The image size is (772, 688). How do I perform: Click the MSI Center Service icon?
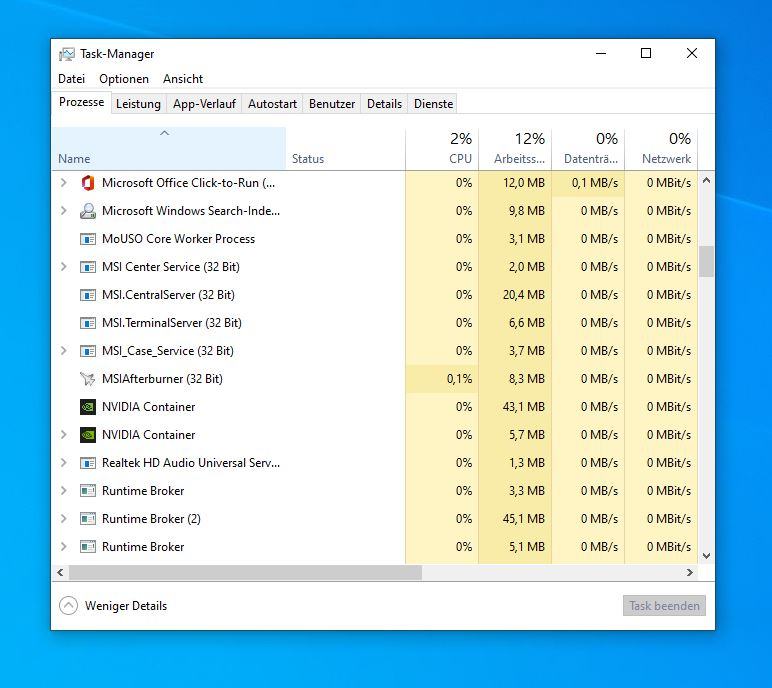tap(88, 267)
